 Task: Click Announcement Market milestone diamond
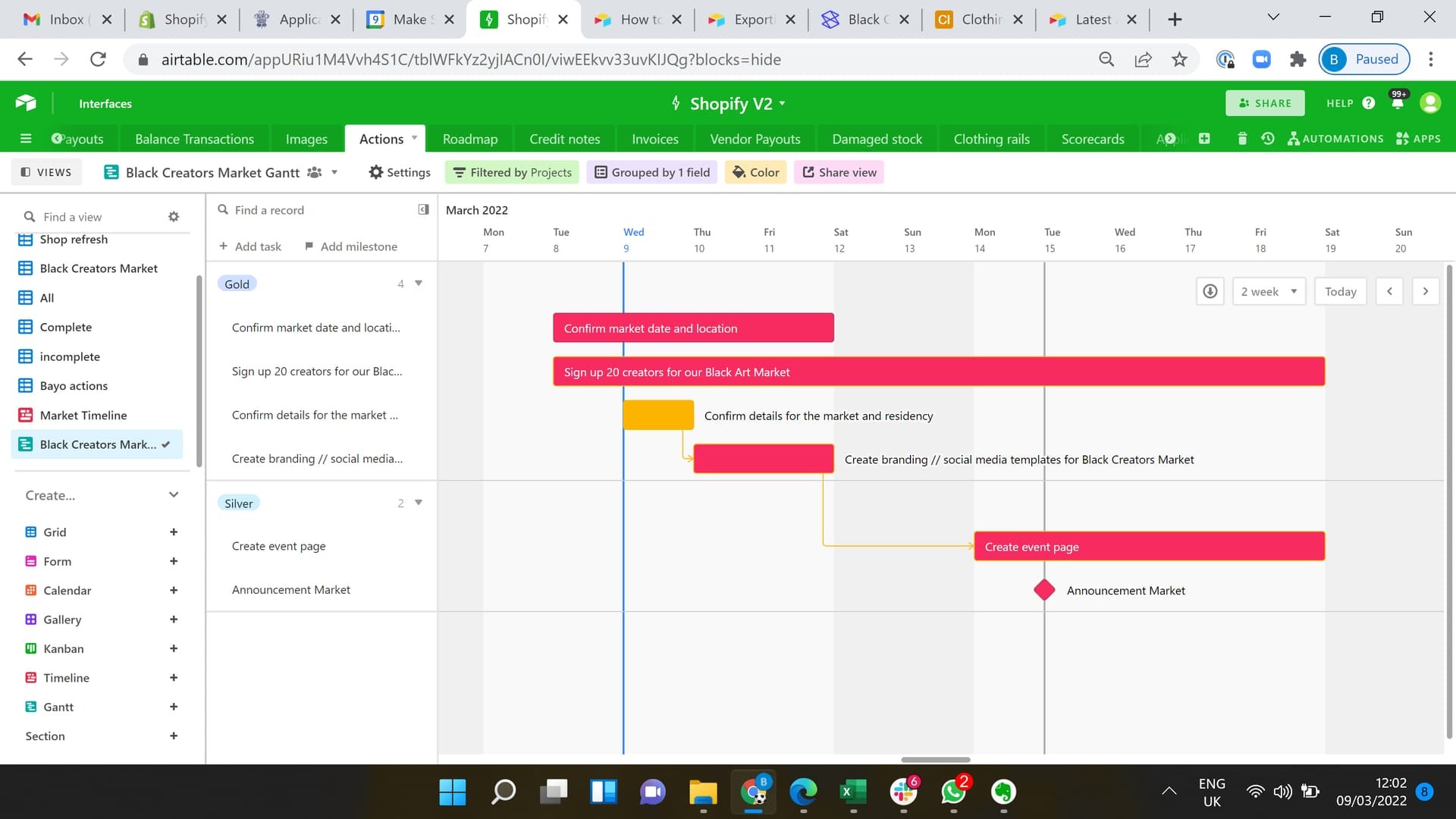coord(1044,590)
